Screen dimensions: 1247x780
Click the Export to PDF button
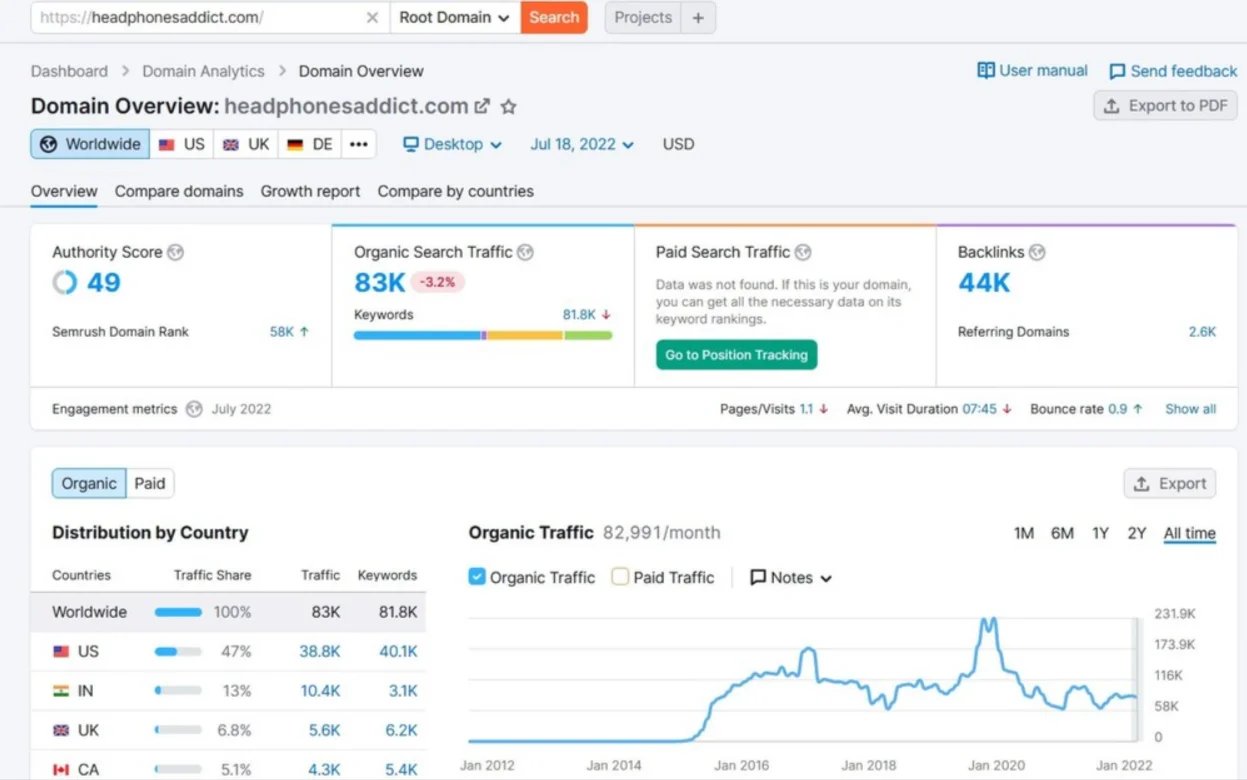click(x=1165, y=106)
